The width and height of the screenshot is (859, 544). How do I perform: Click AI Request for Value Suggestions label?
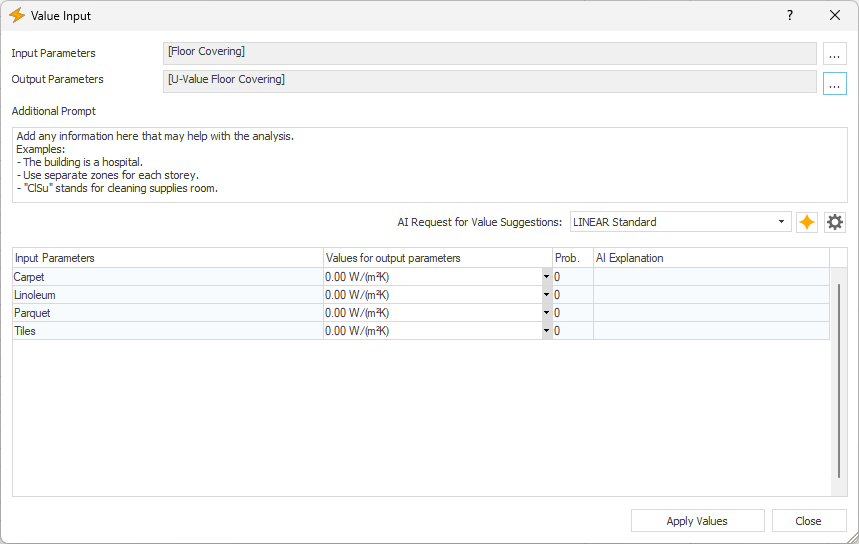point(480,222)
